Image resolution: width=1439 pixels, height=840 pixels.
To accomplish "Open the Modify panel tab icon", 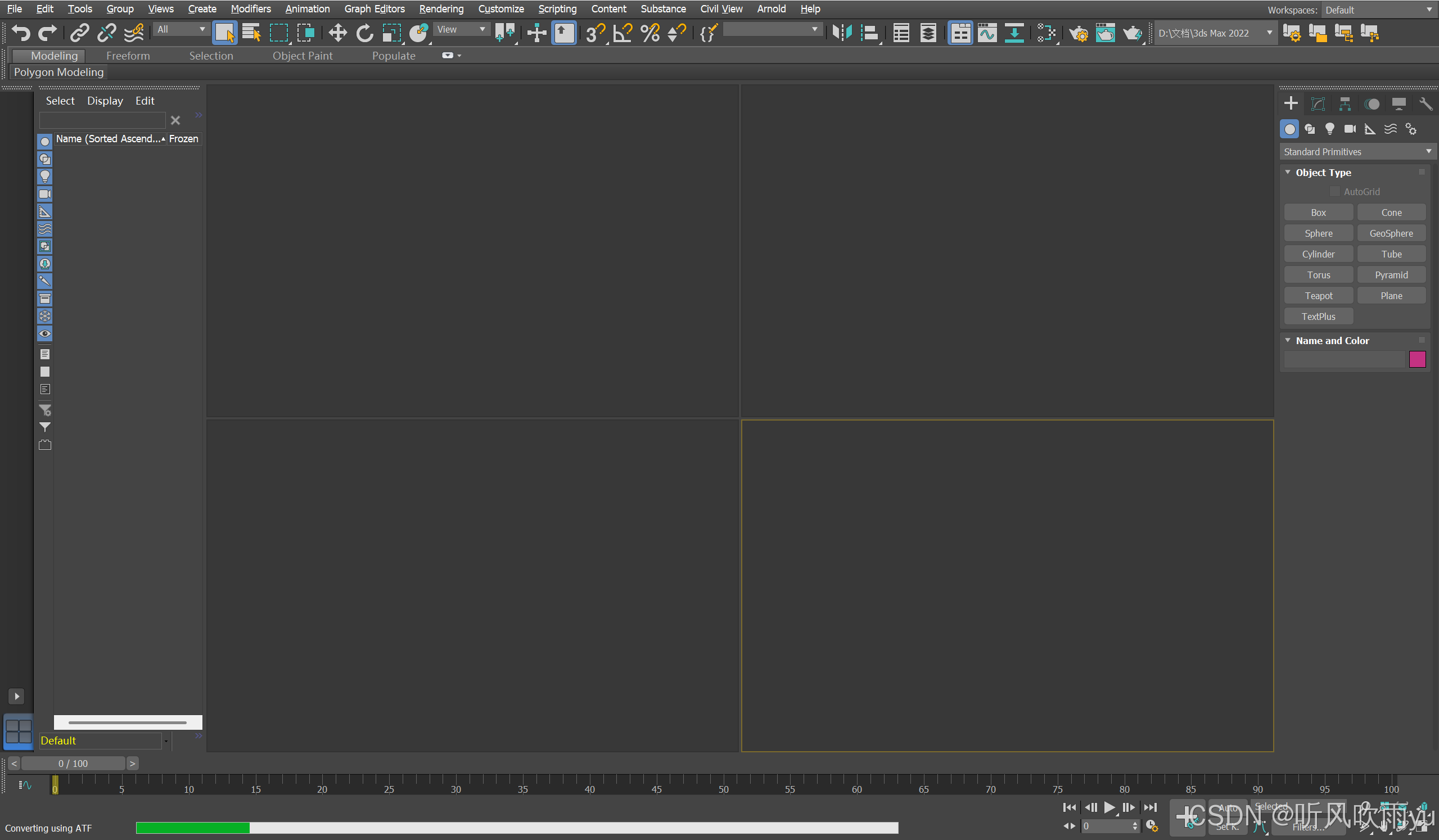I will tap(1318, 104).
